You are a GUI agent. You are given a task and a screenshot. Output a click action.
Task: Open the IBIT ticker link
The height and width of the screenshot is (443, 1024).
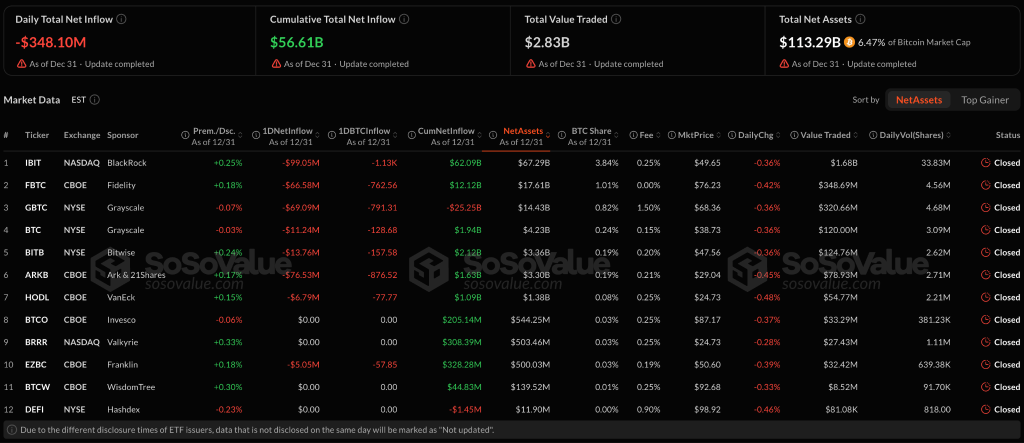click(x=34, y=162)
